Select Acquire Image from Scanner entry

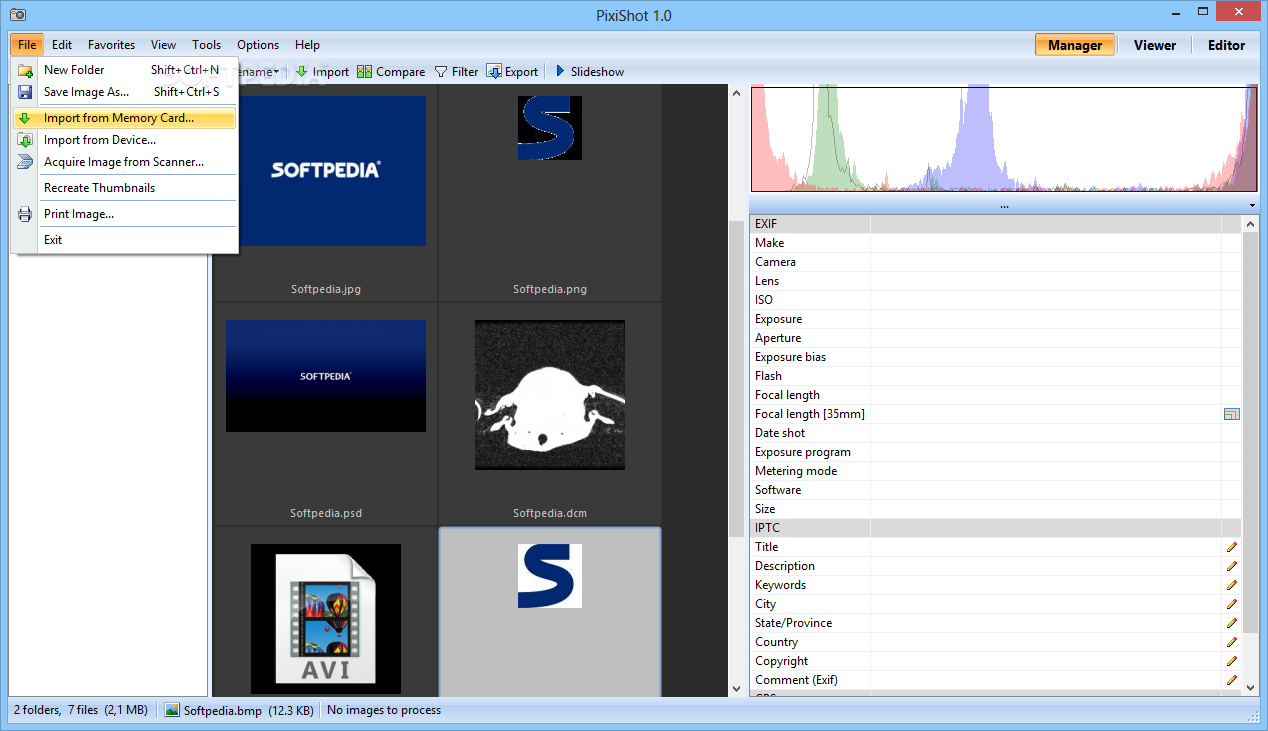tap(125, 162)
